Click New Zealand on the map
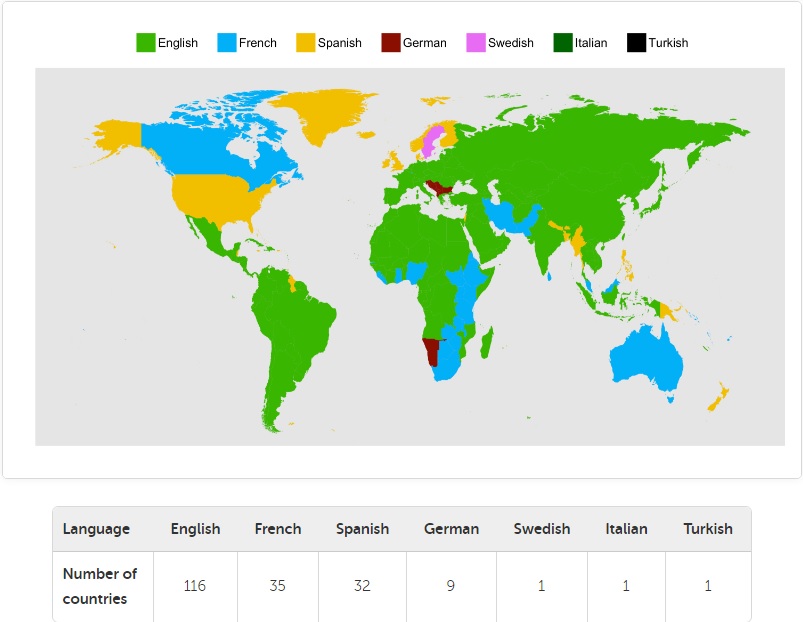The width and height of the screenshot is (803, 622). coord(718,397)
